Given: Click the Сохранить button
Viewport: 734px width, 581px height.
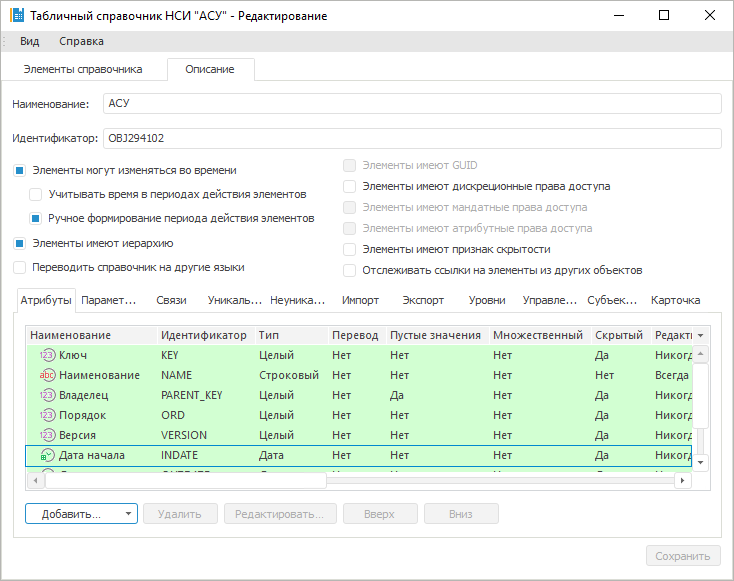Looking at the screenshot, I should pos(682,556).
